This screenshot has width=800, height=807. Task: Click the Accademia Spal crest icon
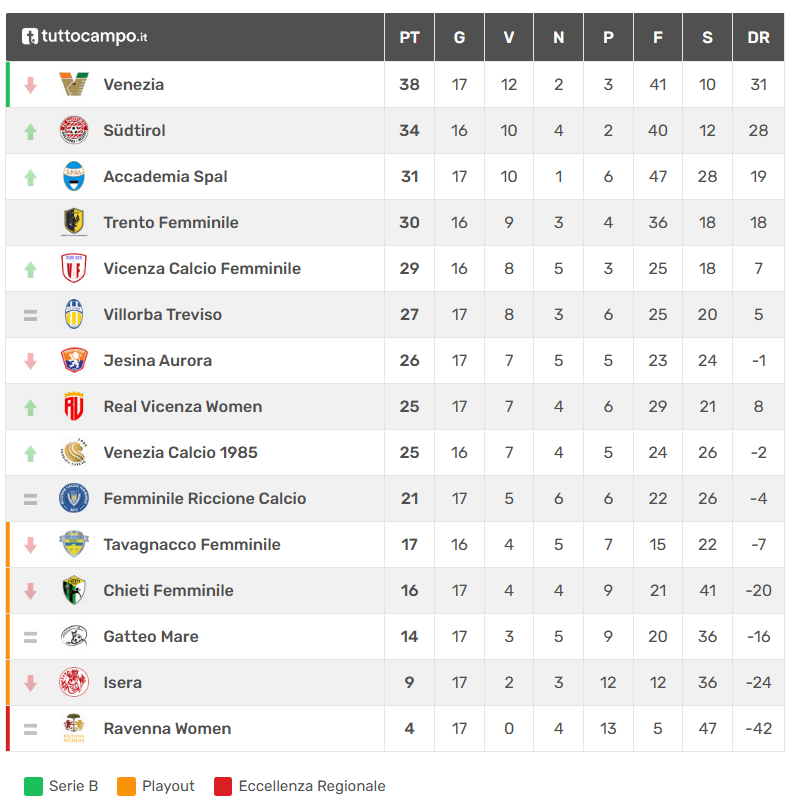(x=74, y=177)
